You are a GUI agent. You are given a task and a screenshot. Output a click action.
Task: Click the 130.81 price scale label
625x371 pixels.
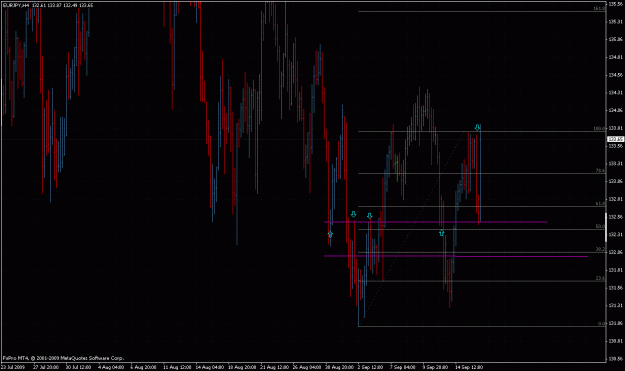[x=615, y=341]
